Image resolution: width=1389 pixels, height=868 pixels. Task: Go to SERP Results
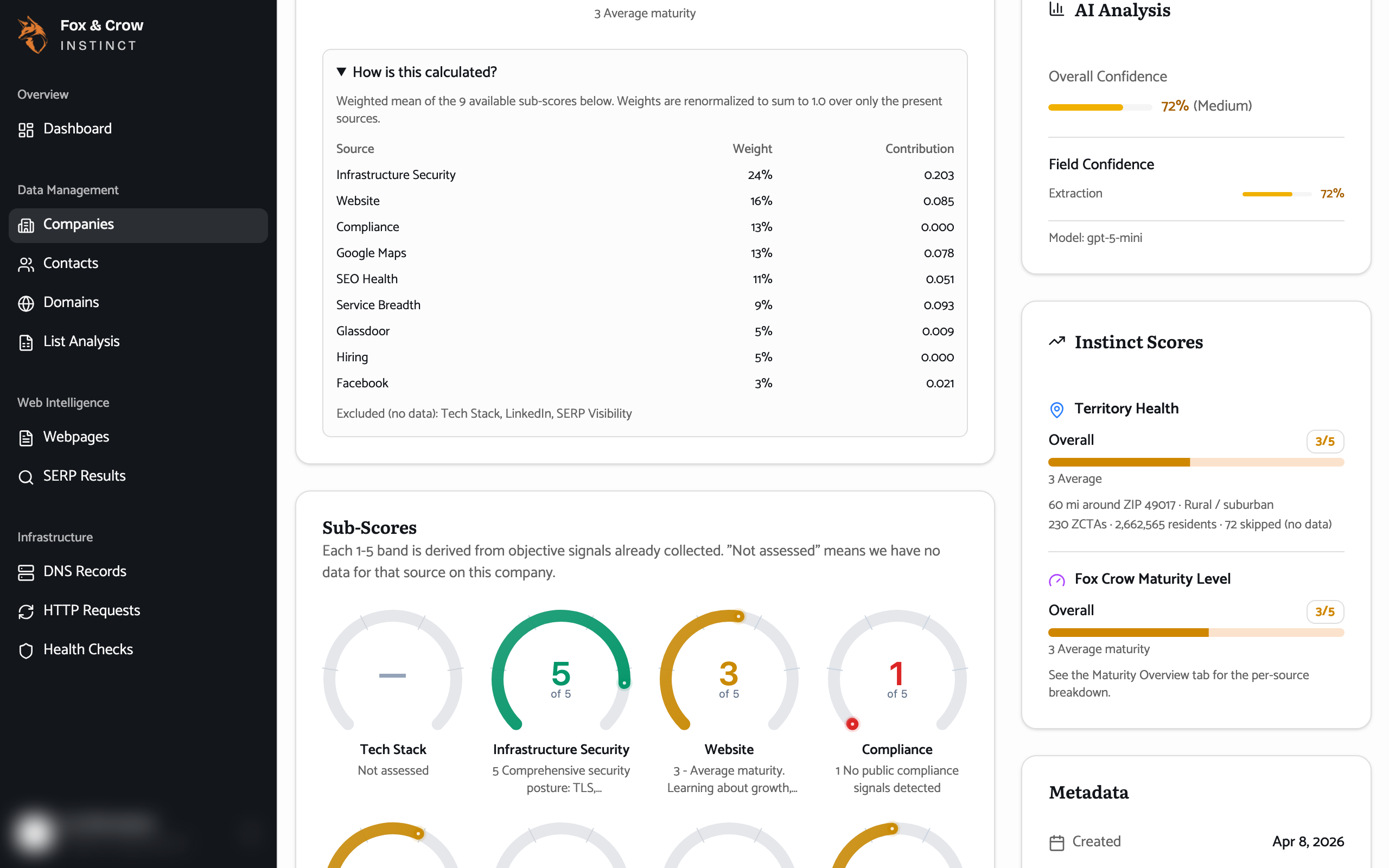(138, 476)
